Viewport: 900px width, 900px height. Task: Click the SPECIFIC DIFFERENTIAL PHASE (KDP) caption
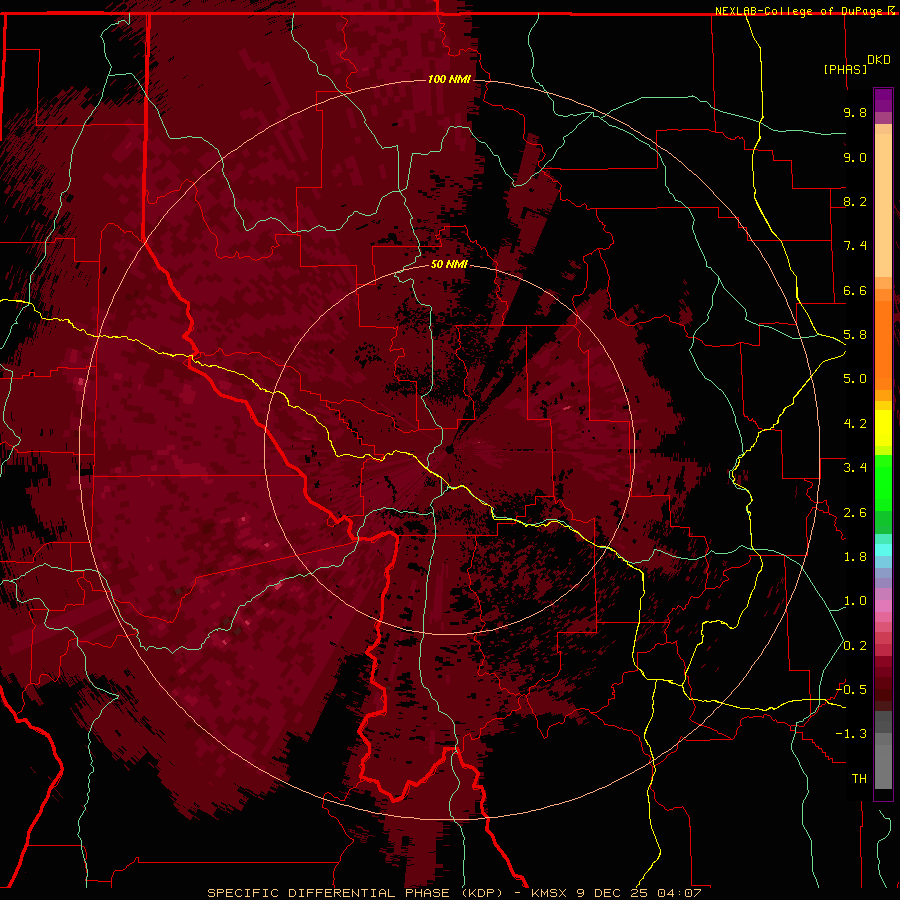[356, 893]
